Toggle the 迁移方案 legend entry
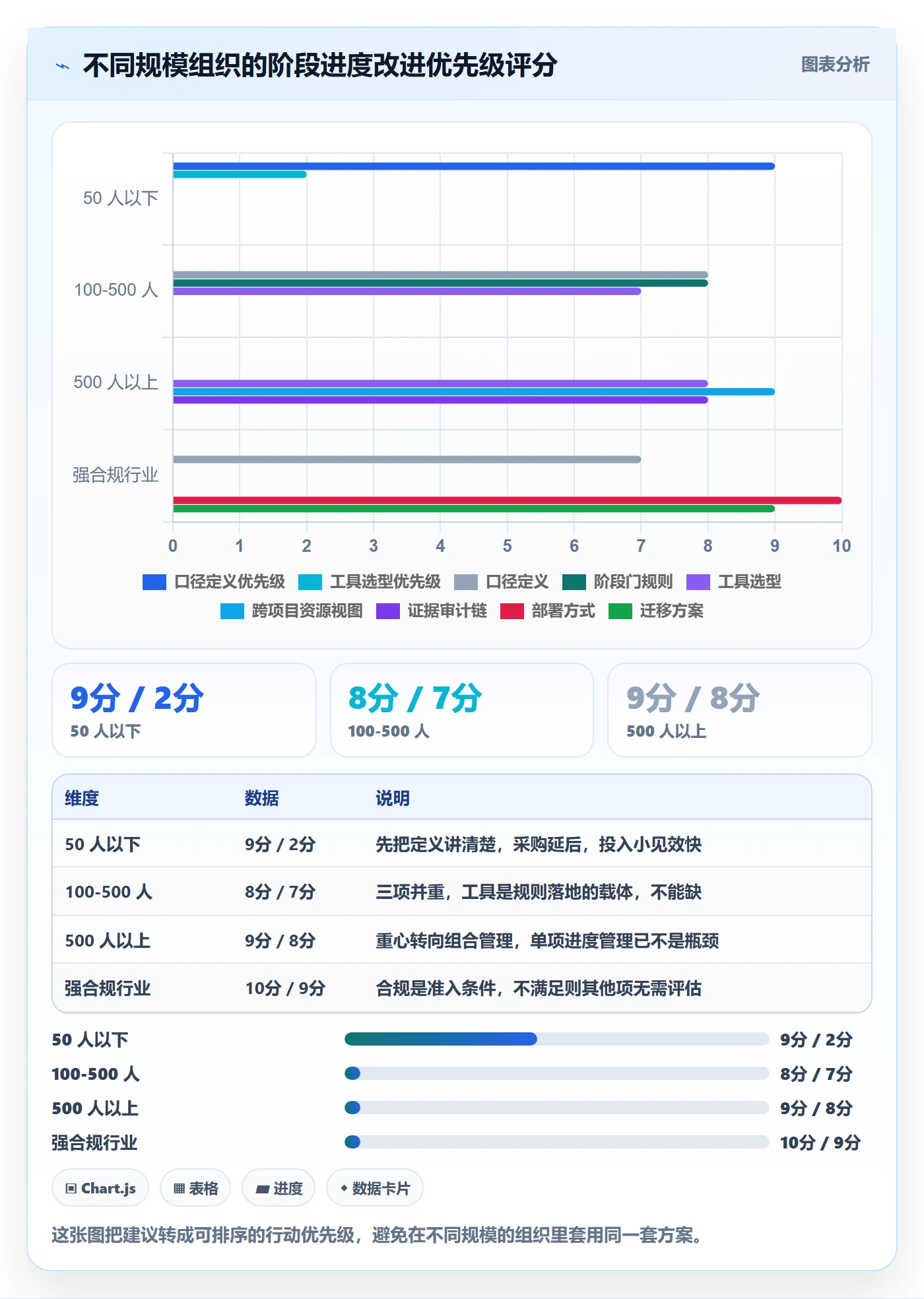The image size is (924, 1299). [656, 611]
